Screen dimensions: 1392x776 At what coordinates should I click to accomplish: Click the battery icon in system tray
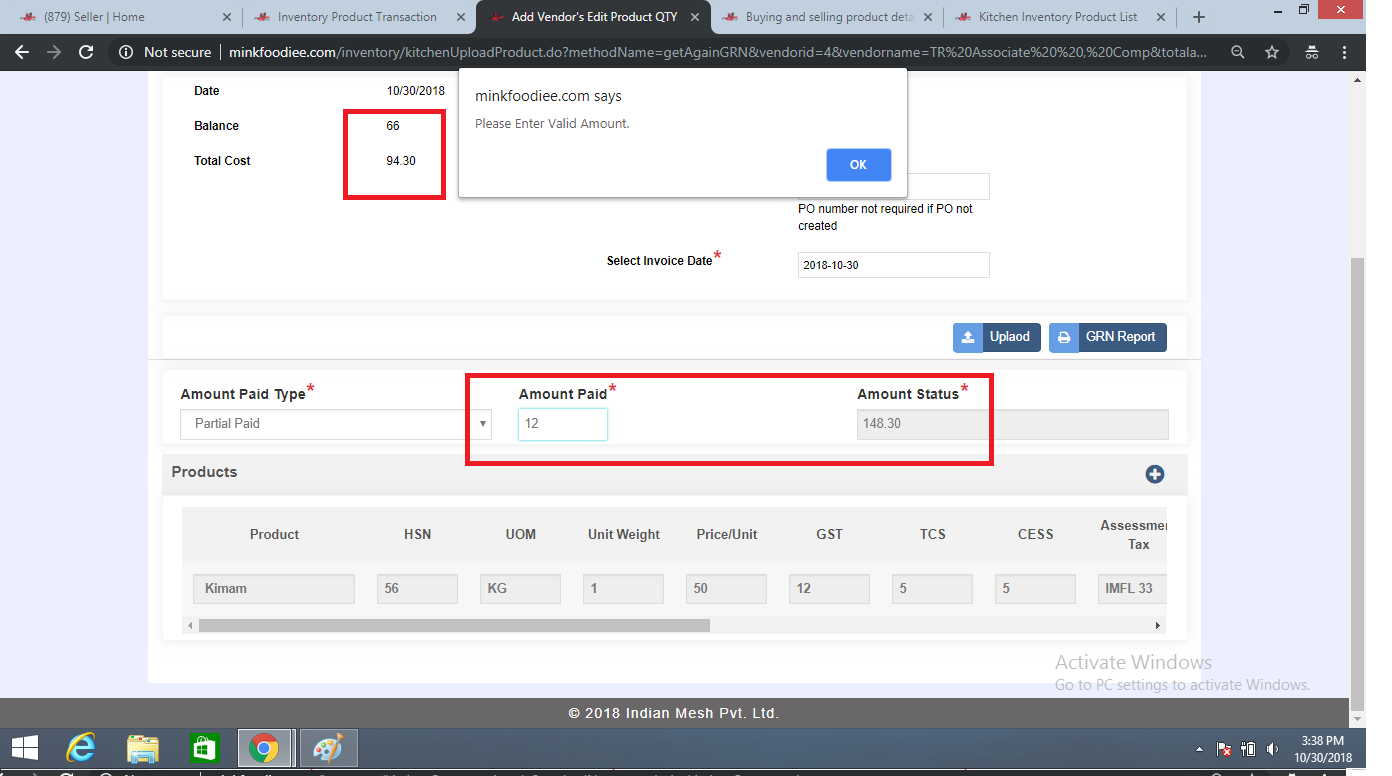click(x=1248, y=749)
